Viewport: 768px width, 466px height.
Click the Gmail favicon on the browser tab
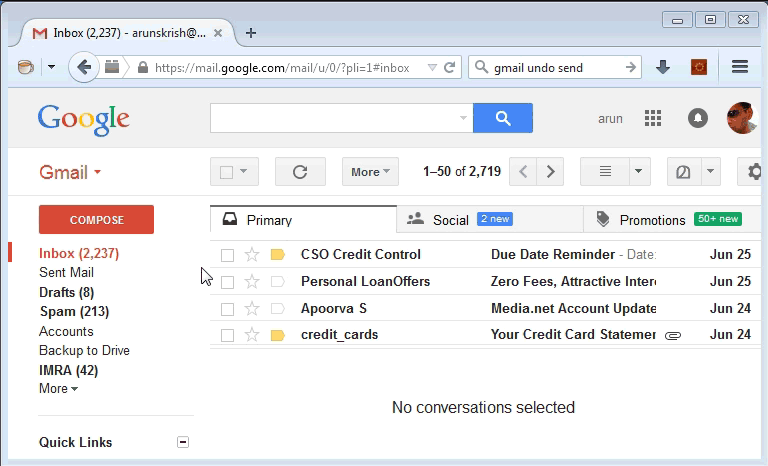click(40, 33)
